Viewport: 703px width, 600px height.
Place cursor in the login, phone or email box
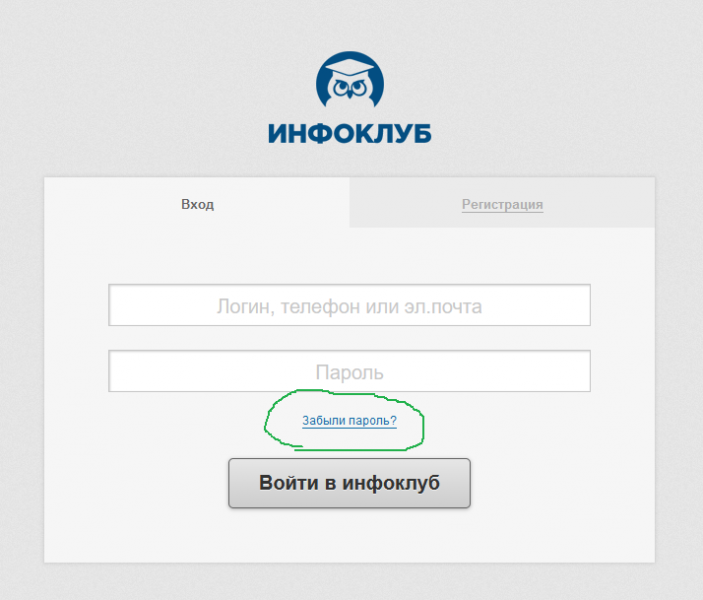(349, 305)
